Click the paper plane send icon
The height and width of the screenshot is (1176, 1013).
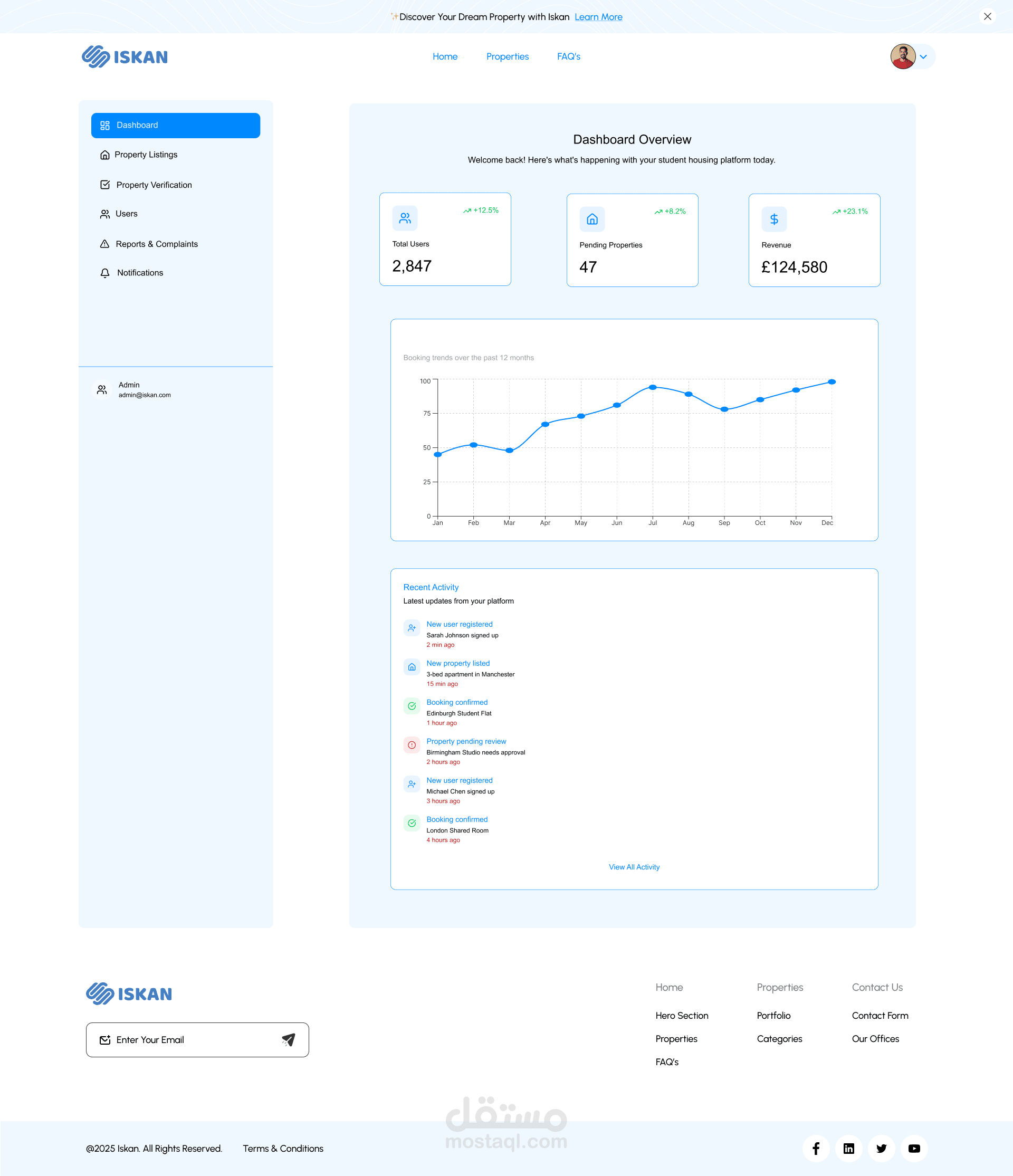pos(288,1040)
